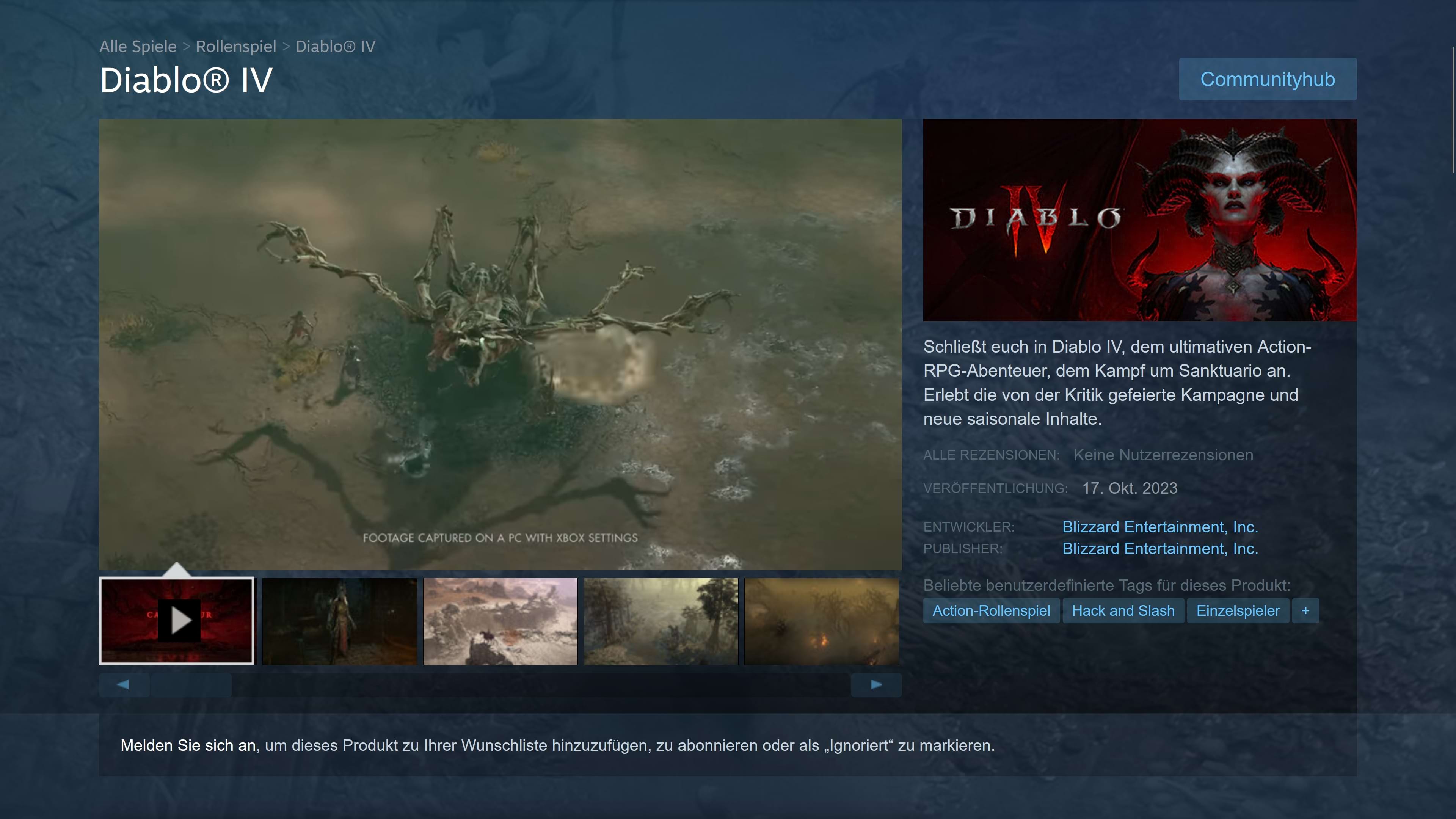Click the Beliebte benutzerdefinierte Tags heading
Screen dimensions: 1456x819
(x=1106, y=585)
